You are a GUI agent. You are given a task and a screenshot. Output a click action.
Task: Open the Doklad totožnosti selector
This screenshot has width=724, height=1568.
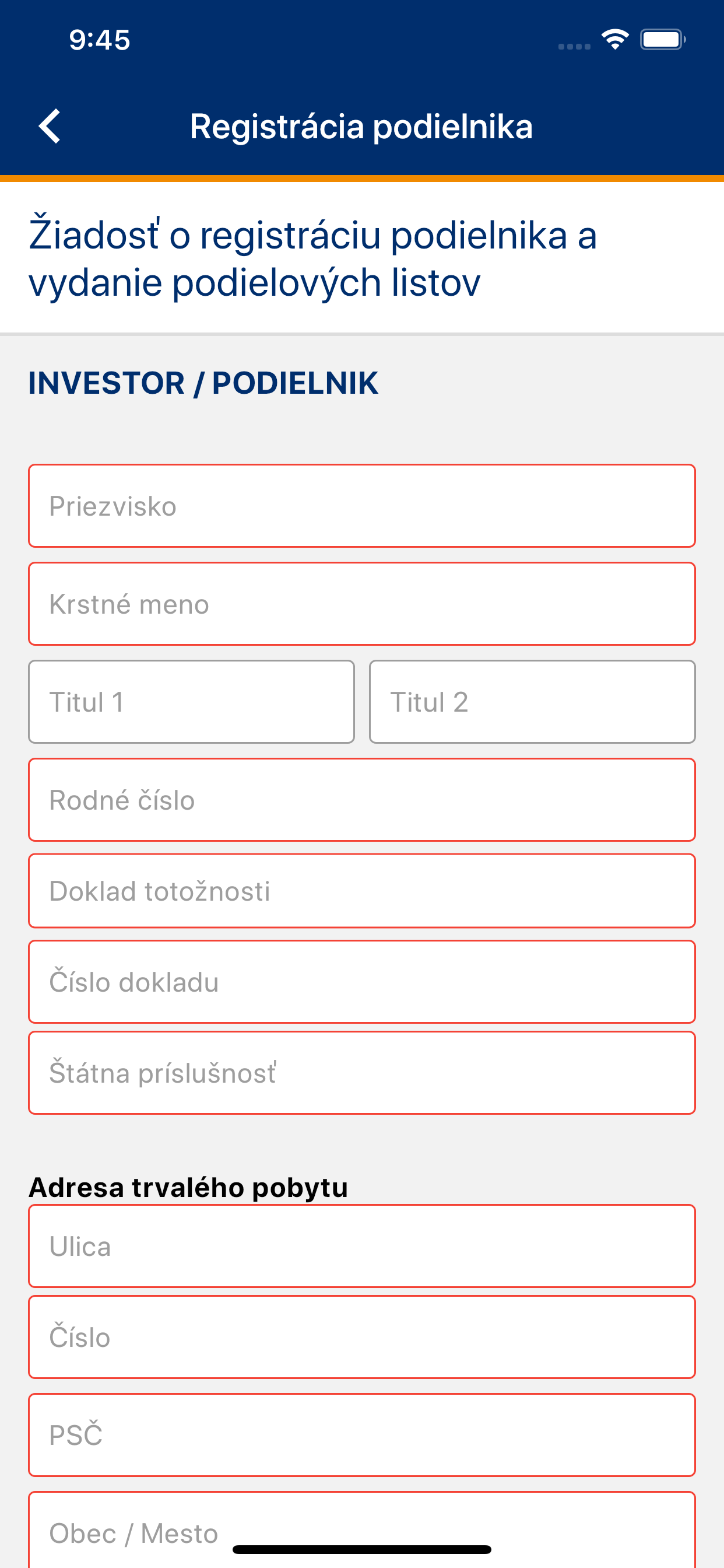pyautogui.click(x=361, y=891)
